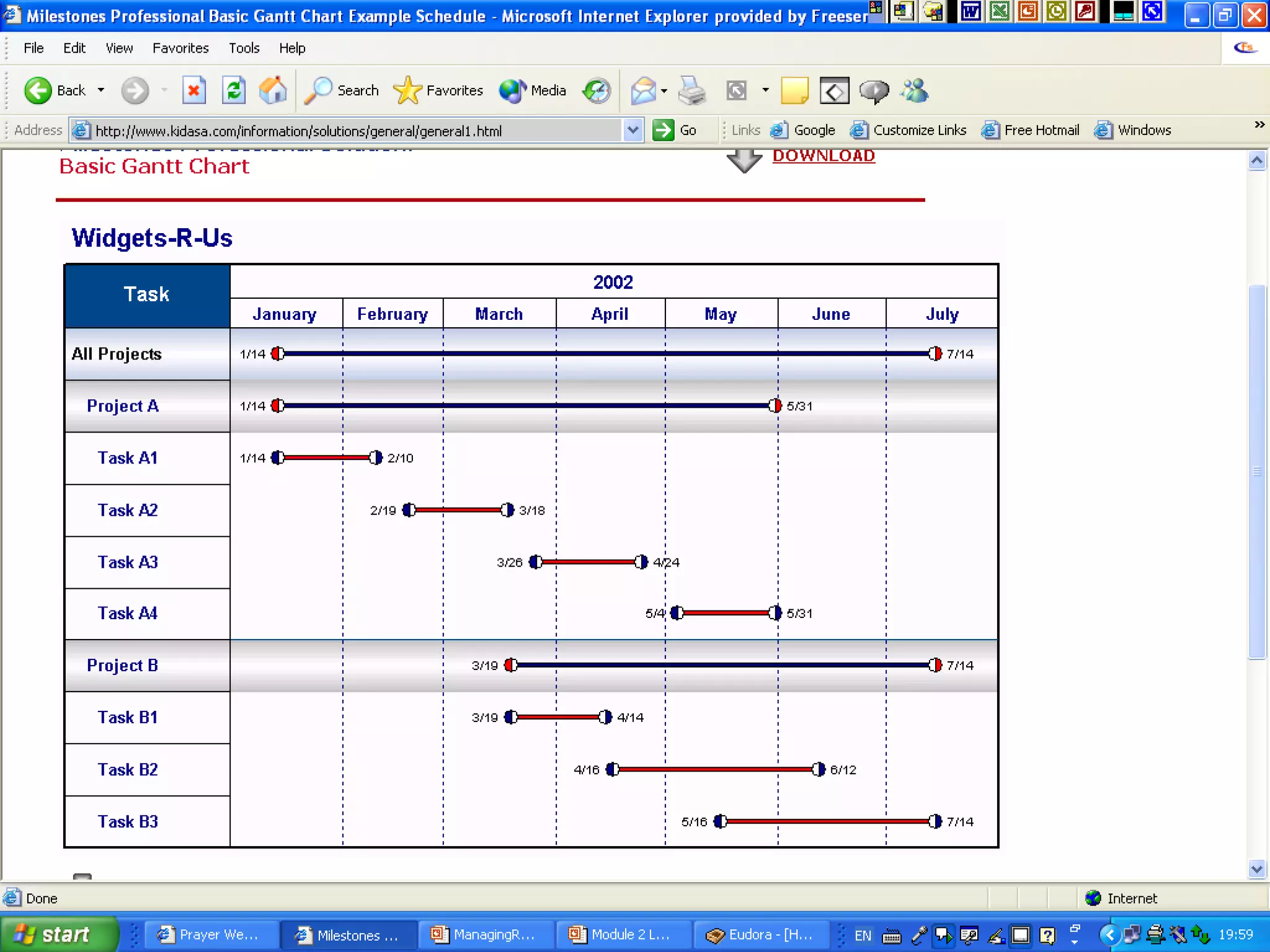Screen dimensions: 1270x952
Task: Click the Print icon
Action: [691, 91]
